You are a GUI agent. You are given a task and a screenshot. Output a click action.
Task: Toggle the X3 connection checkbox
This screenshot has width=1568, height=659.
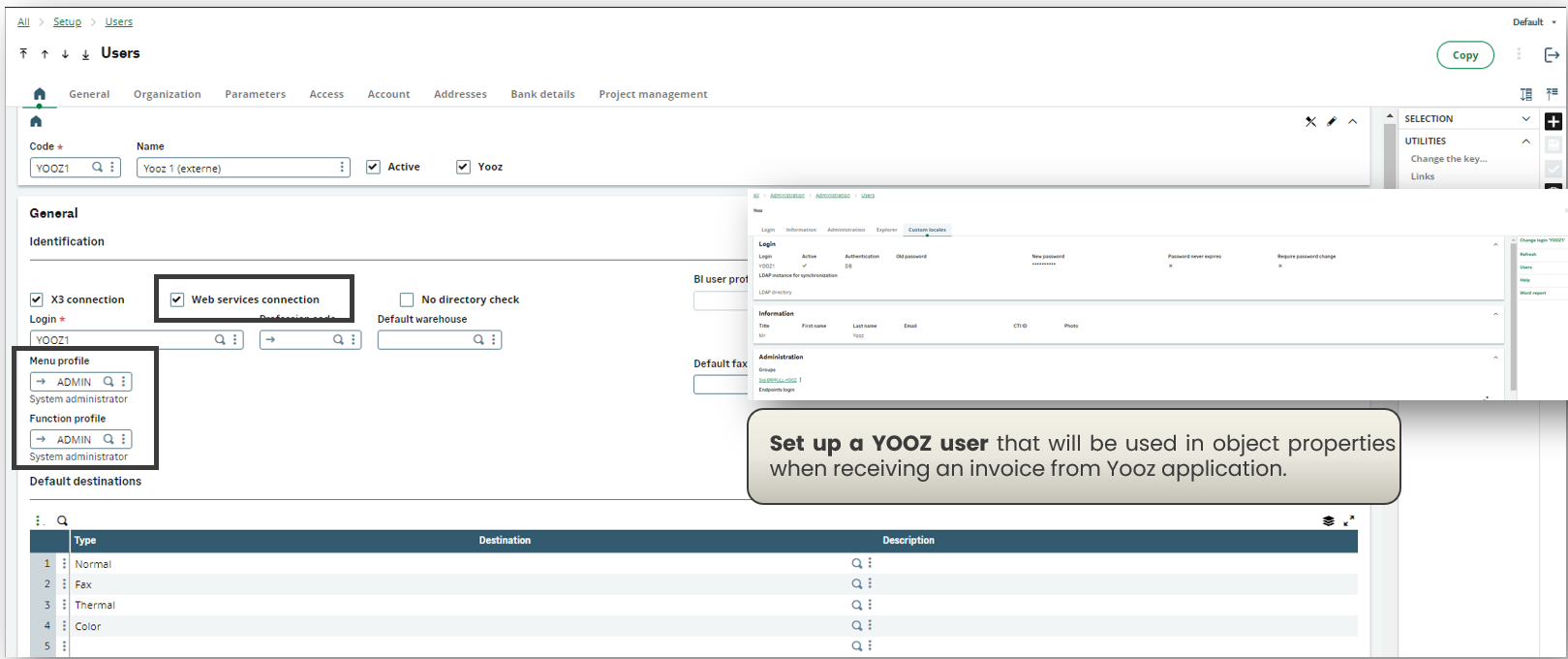click(36, 299)
